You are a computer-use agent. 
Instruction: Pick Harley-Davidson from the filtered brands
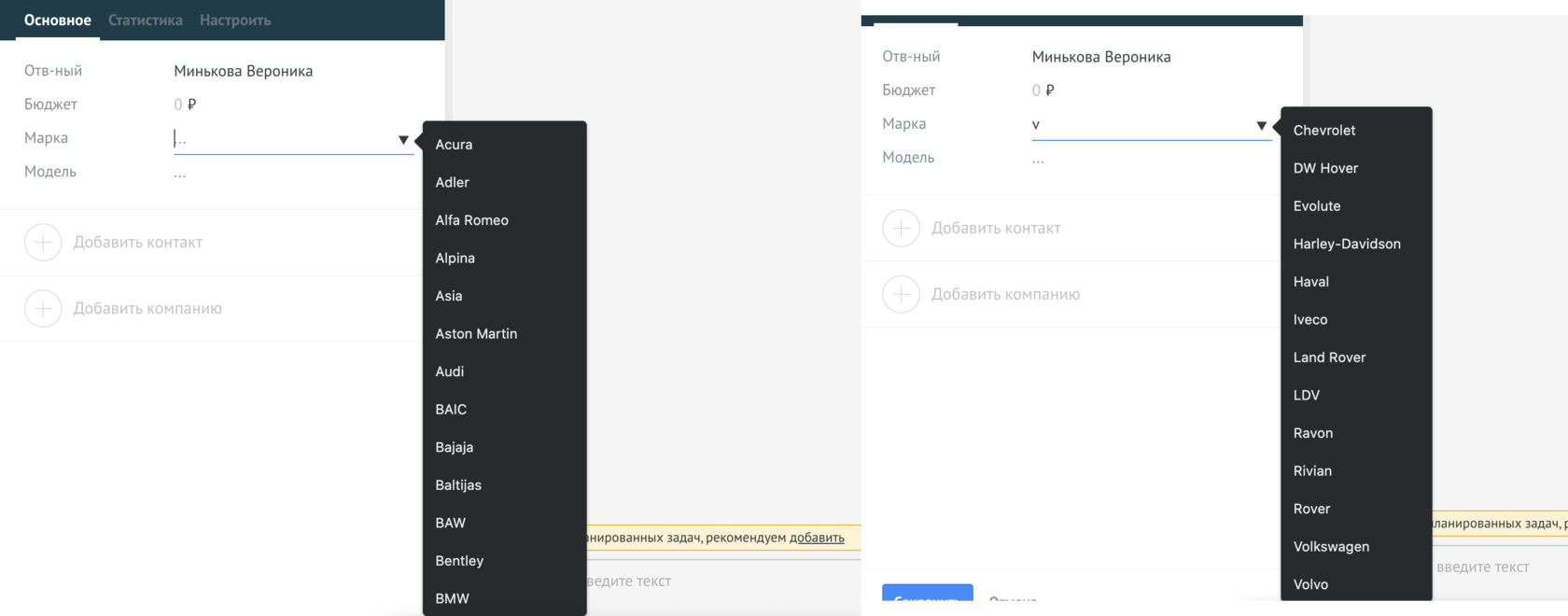pyautogui.click(x=1347, y=245)
